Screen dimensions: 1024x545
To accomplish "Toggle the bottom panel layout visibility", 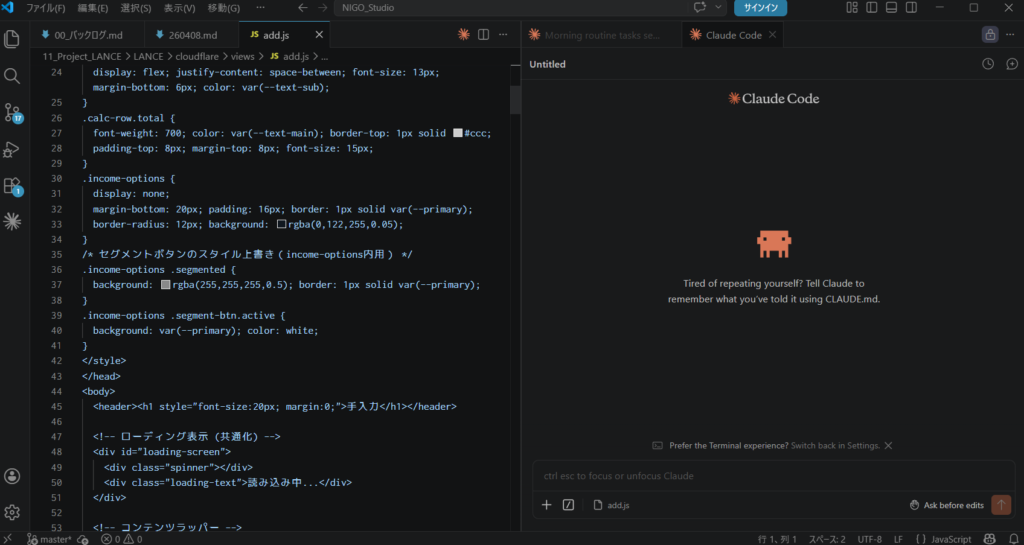I will click(x=872, y=8).
